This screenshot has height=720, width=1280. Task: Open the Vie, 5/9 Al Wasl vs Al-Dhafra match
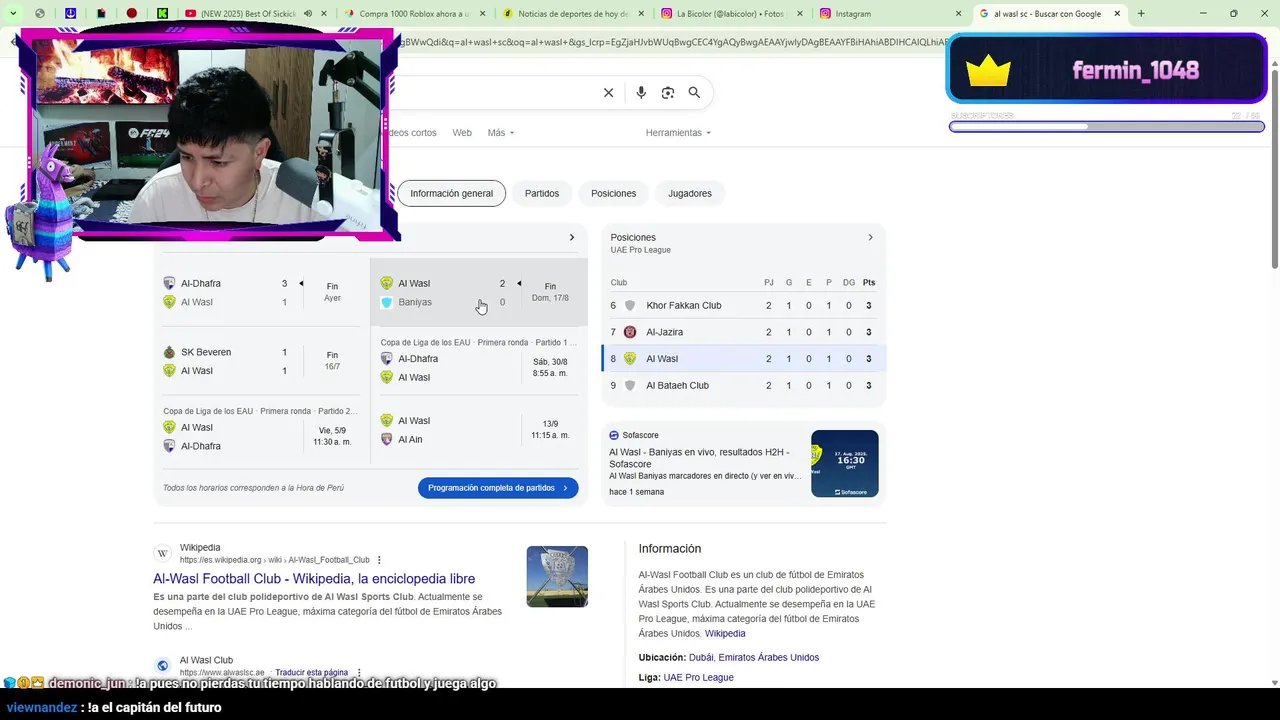click(262, 430)
